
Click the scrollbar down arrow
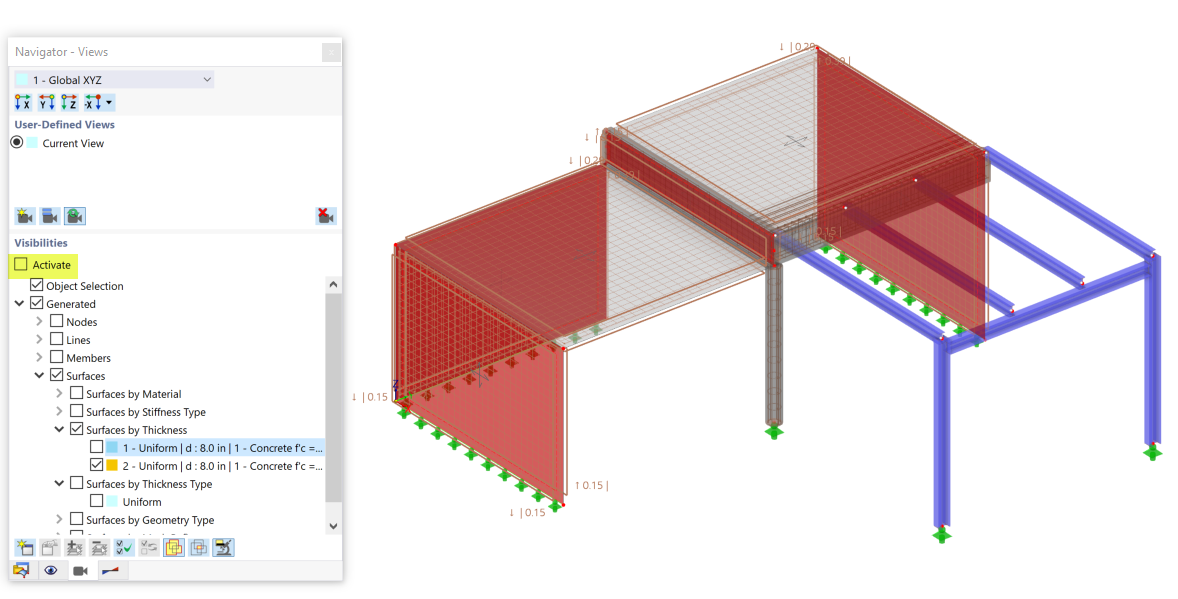tap(333, 524)
